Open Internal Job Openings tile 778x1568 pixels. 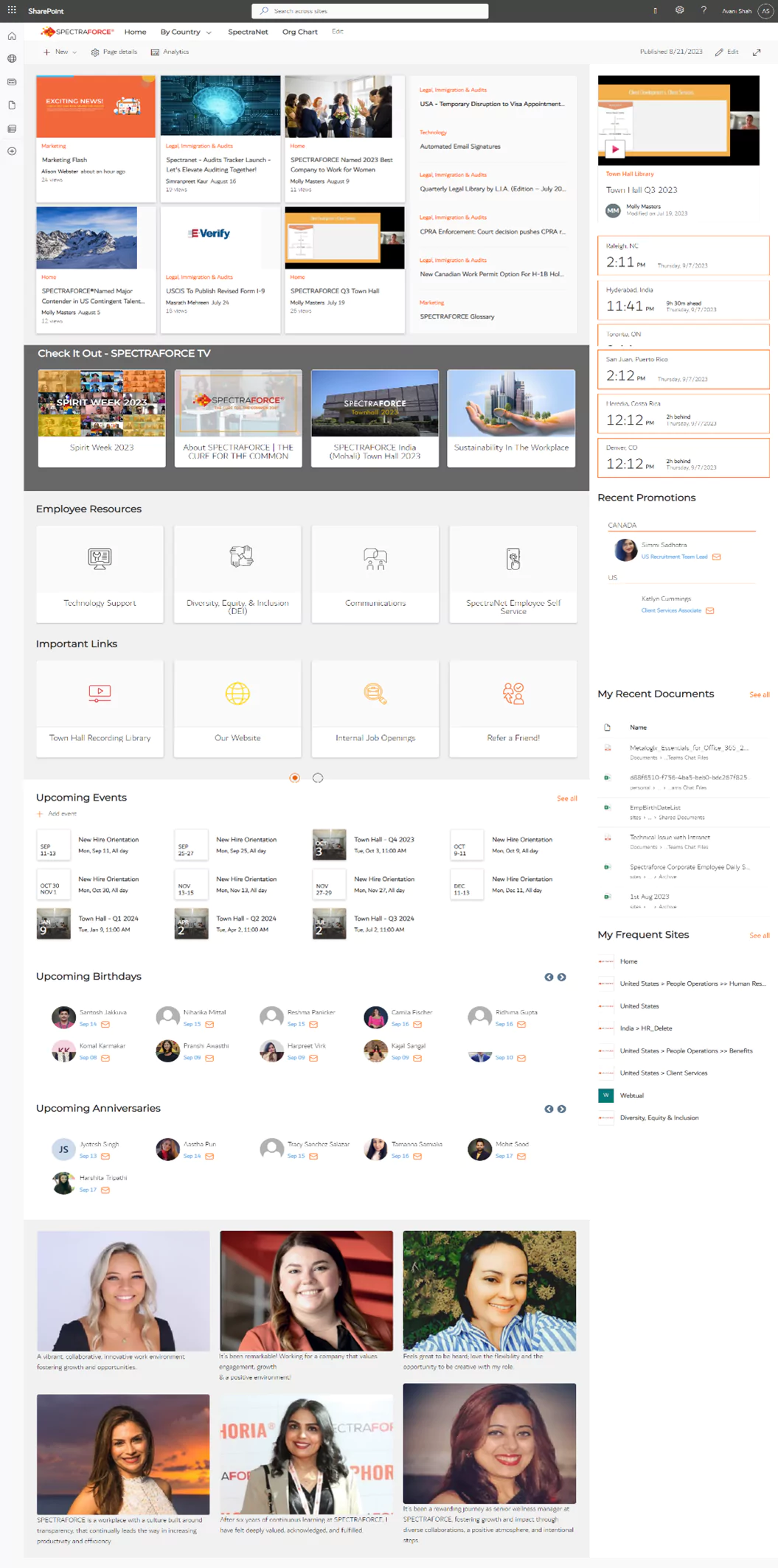point(375,708)
